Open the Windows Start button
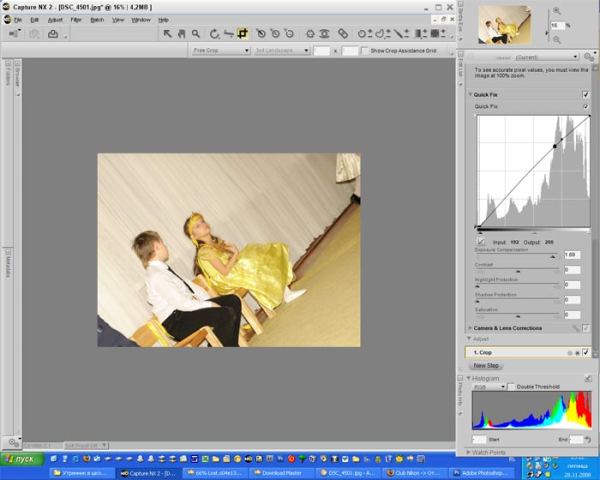The width and height of the screenshot is (600, 480). [x=22, y=459]
